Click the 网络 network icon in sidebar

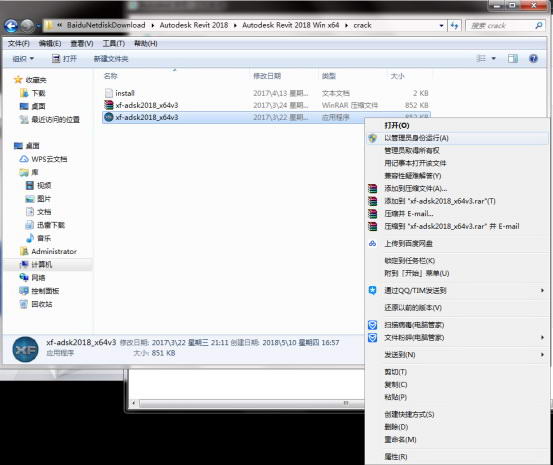coord(24,278)
